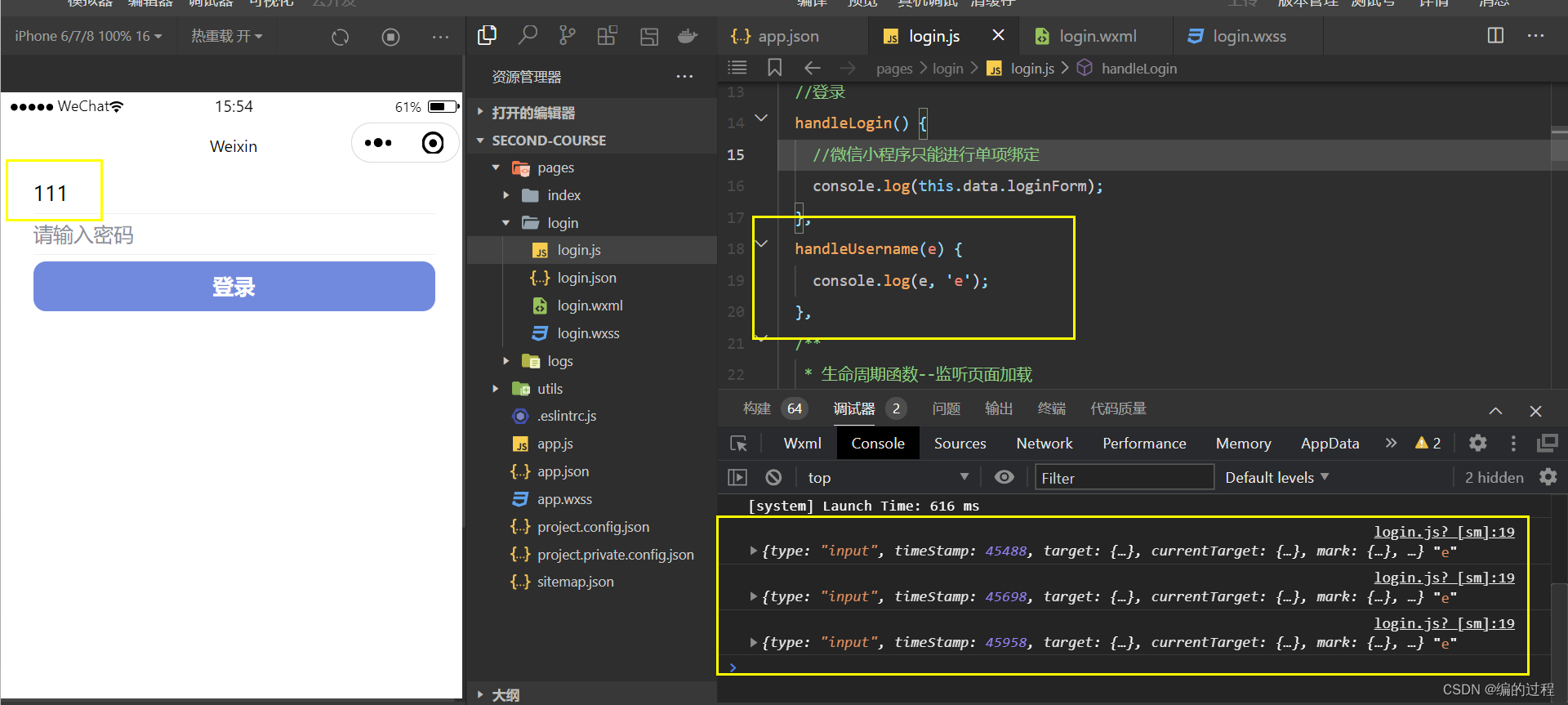Open DevTools settings gear icon
The image size is (1568, 705).
pyautogui.click(x=1477, y=443)
